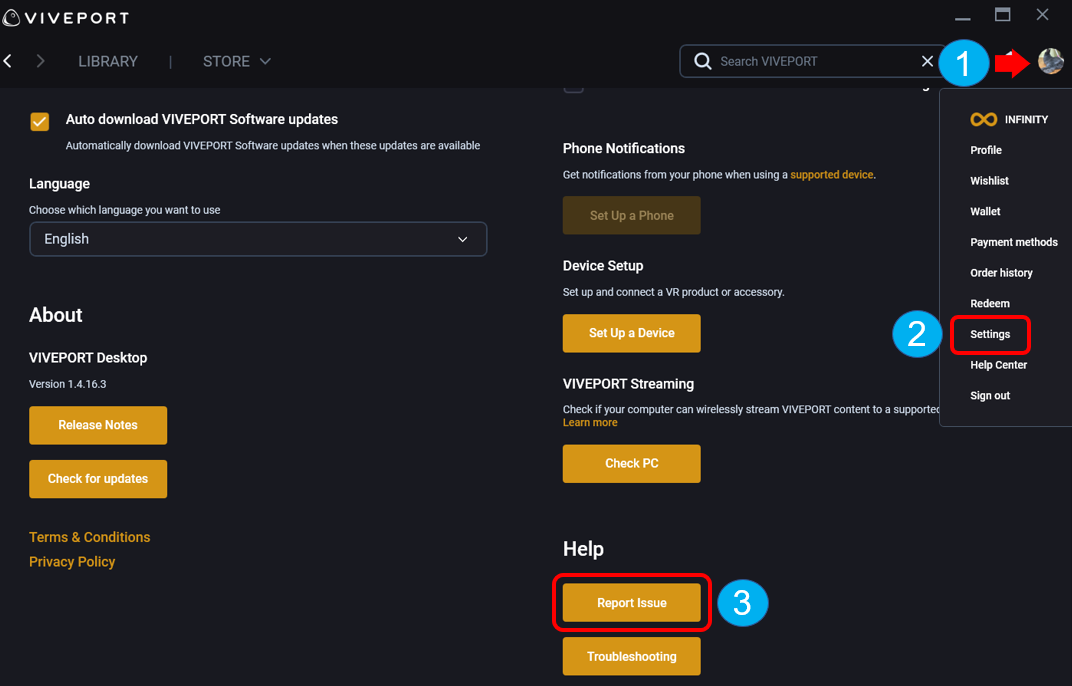Image resolution: width=1072 pixels, height=686 pixels.
Task: Click the Report Issue button
Action: pyautogui.click(x=632, y=603)
